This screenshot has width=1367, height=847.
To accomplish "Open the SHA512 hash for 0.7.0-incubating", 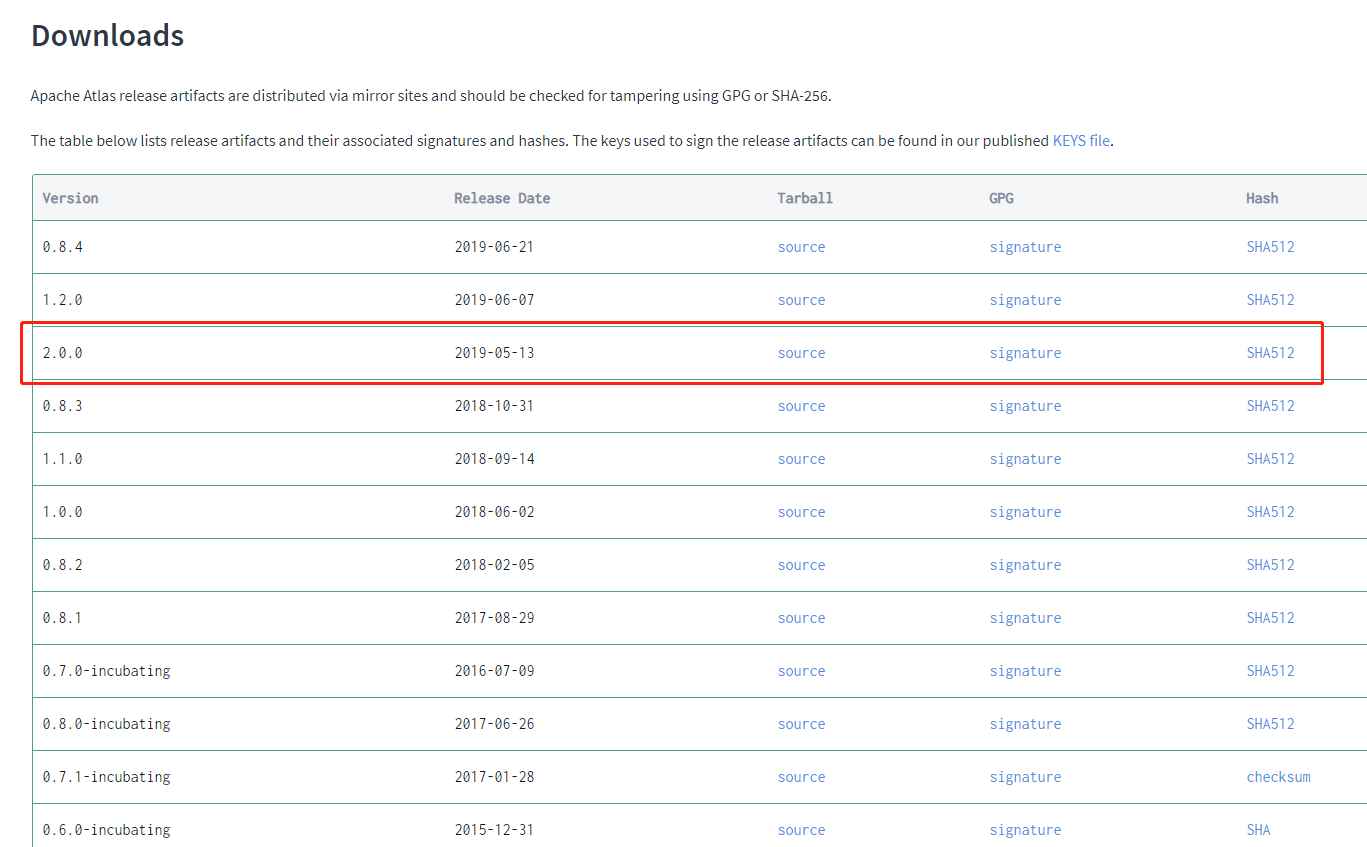I will tap(1270, 670).
